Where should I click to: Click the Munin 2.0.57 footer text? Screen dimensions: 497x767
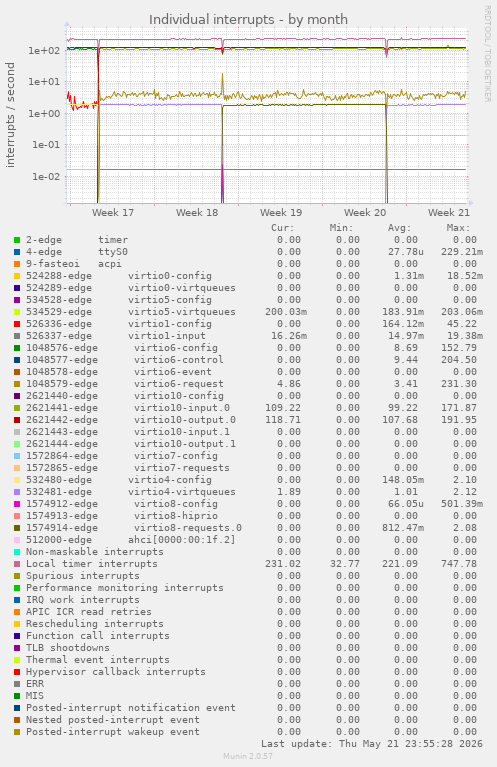coord(248,756)
